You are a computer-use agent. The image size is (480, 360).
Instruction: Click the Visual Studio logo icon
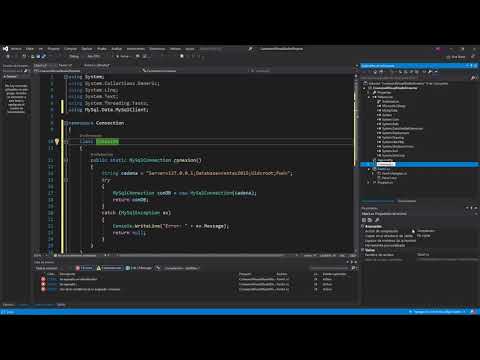5,49
